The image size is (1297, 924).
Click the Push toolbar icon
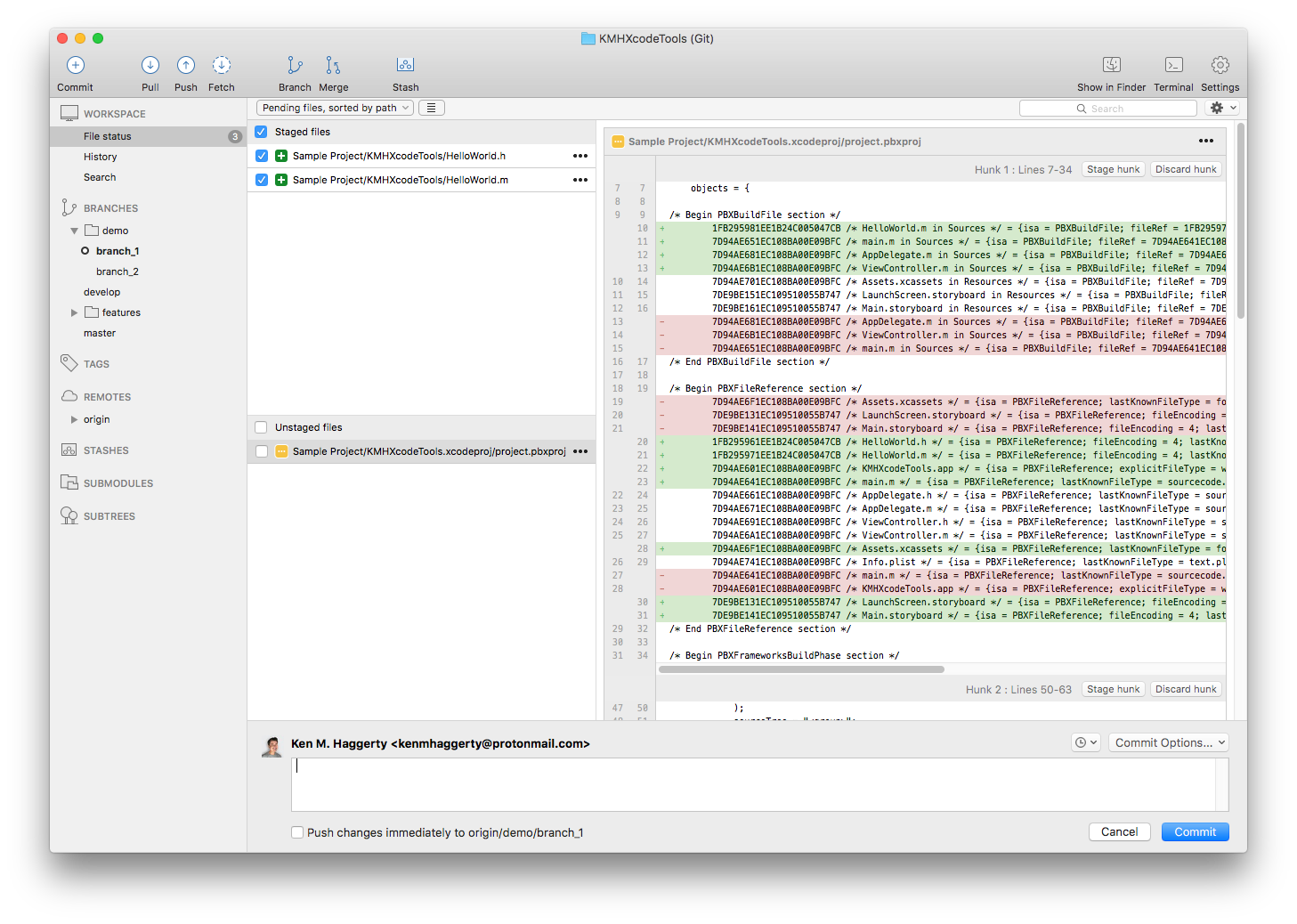click(x=186, y=65)
